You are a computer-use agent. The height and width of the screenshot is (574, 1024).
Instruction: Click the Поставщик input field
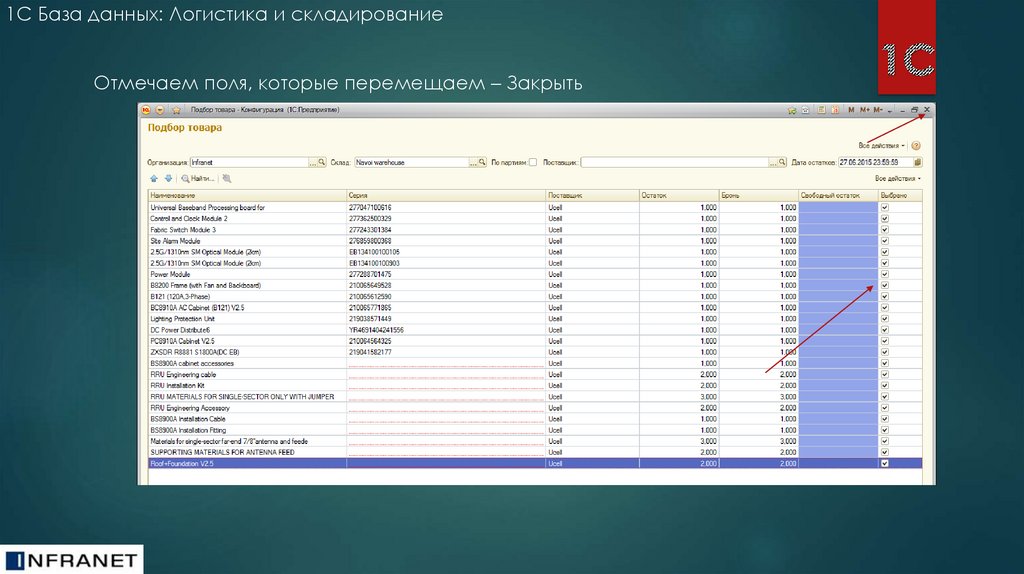tap(673, 161)
